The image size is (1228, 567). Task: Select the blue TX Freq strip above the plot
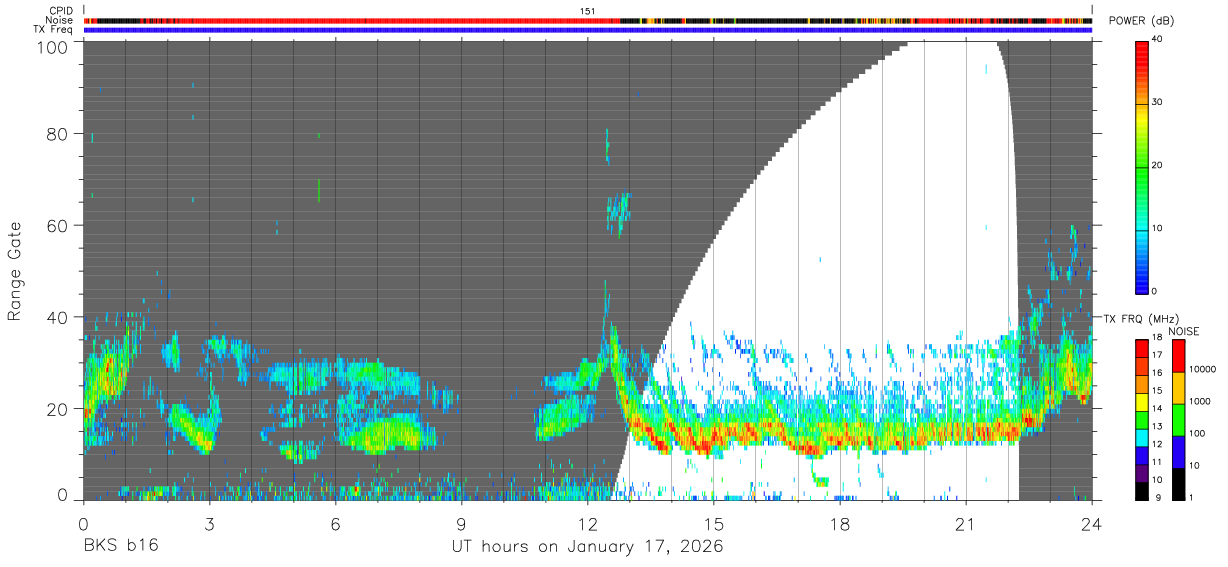tap(588, 30)
